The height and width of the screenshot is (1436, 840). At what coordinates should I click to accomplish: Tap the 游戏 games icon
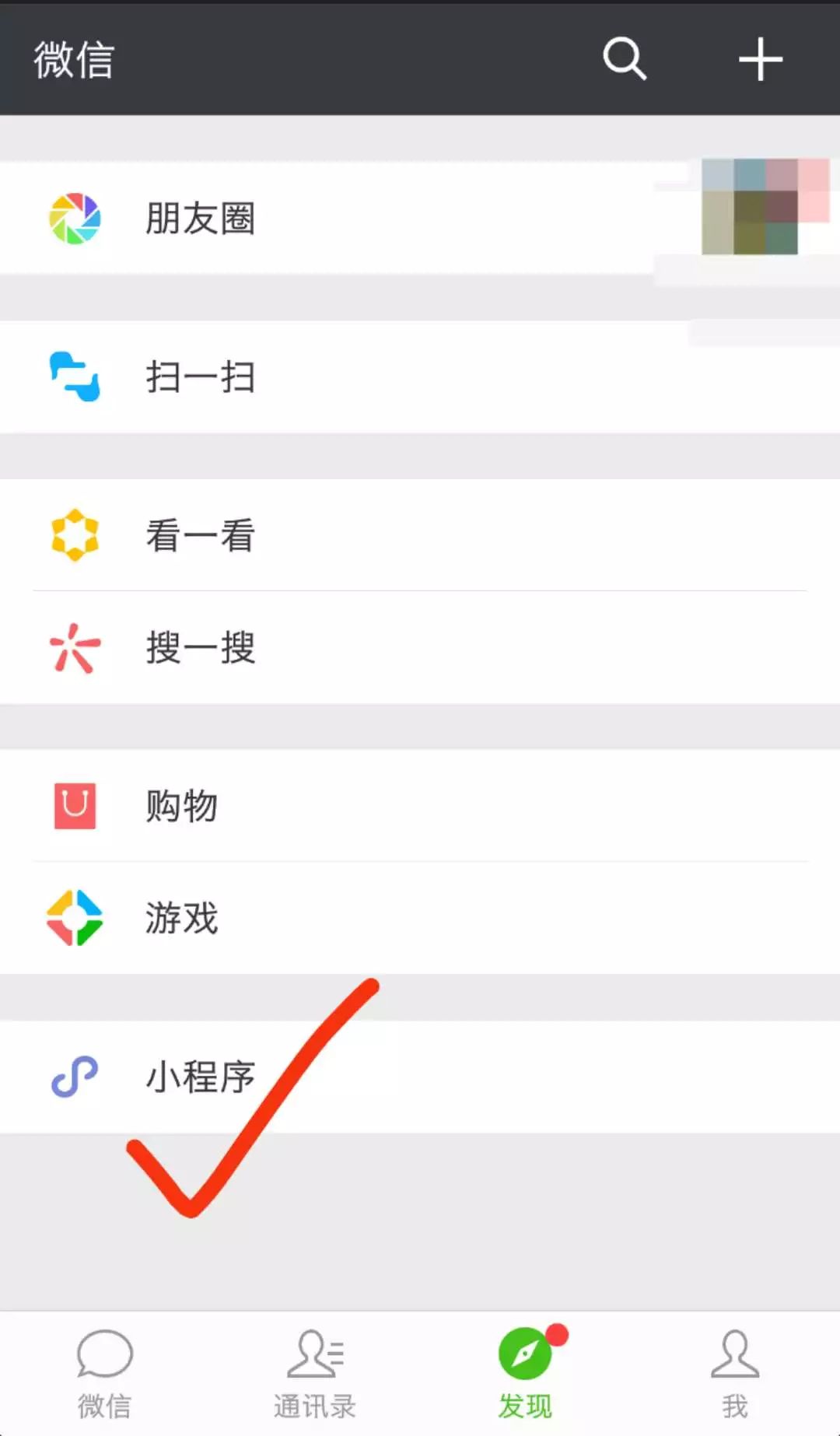coord(75,918)
